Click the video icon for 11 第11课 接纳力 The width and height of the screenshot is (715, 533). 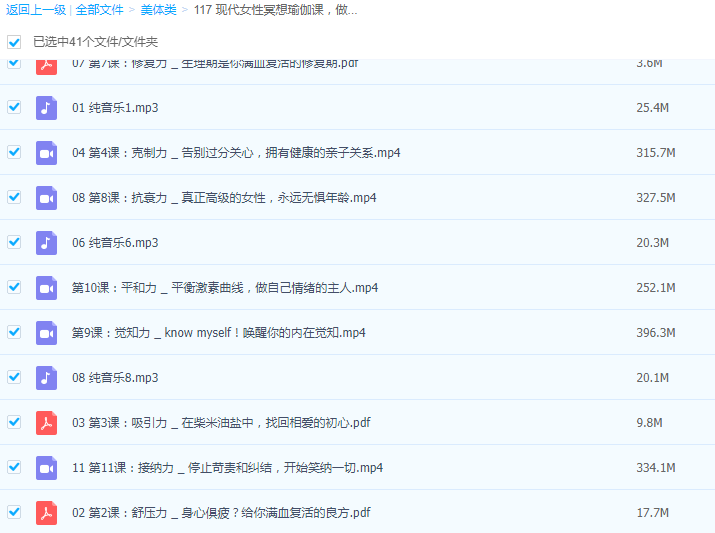(x=46, y=468)
